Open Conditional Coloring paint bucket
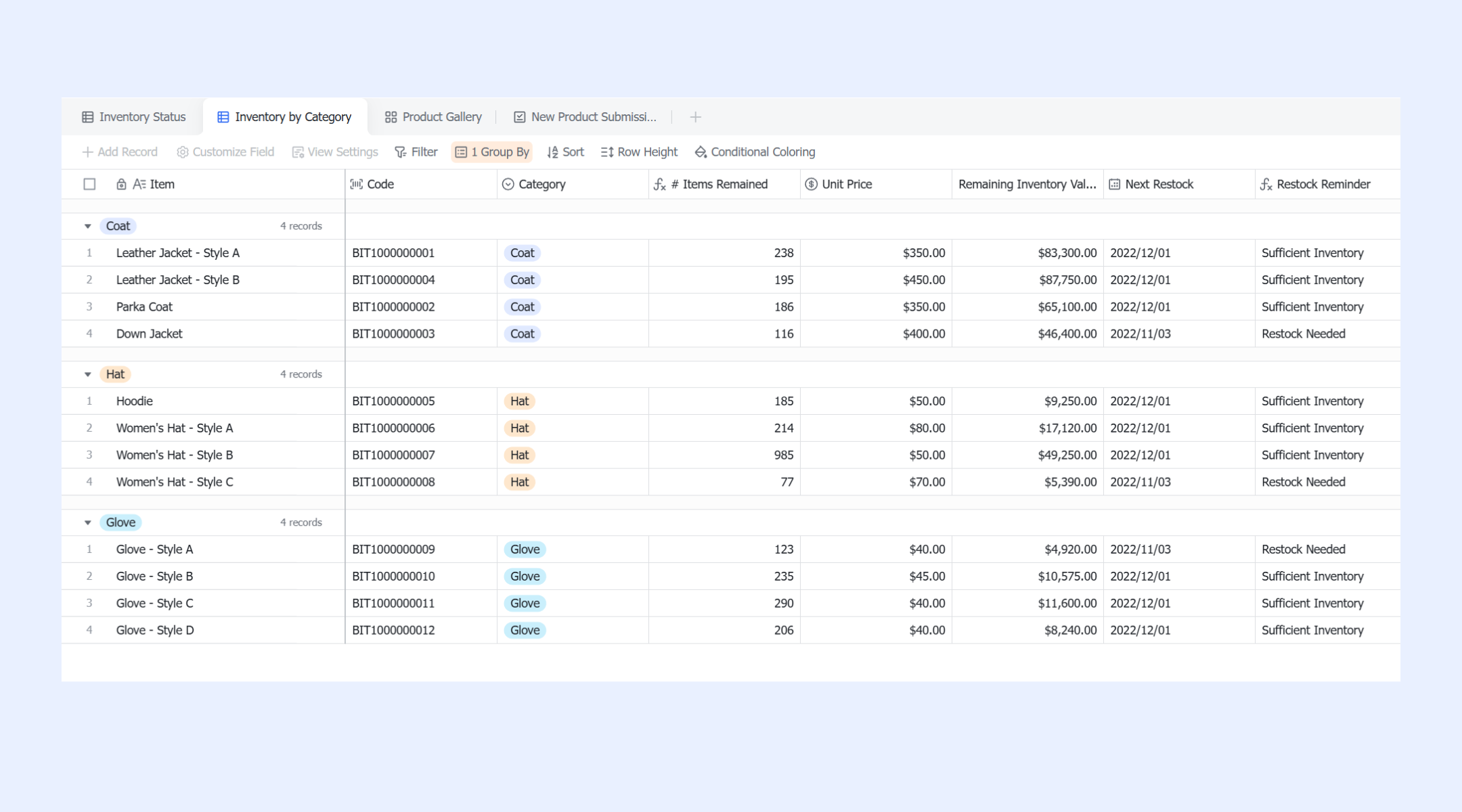Screen dimensions: 1462x812 click(x=701, y=152)
